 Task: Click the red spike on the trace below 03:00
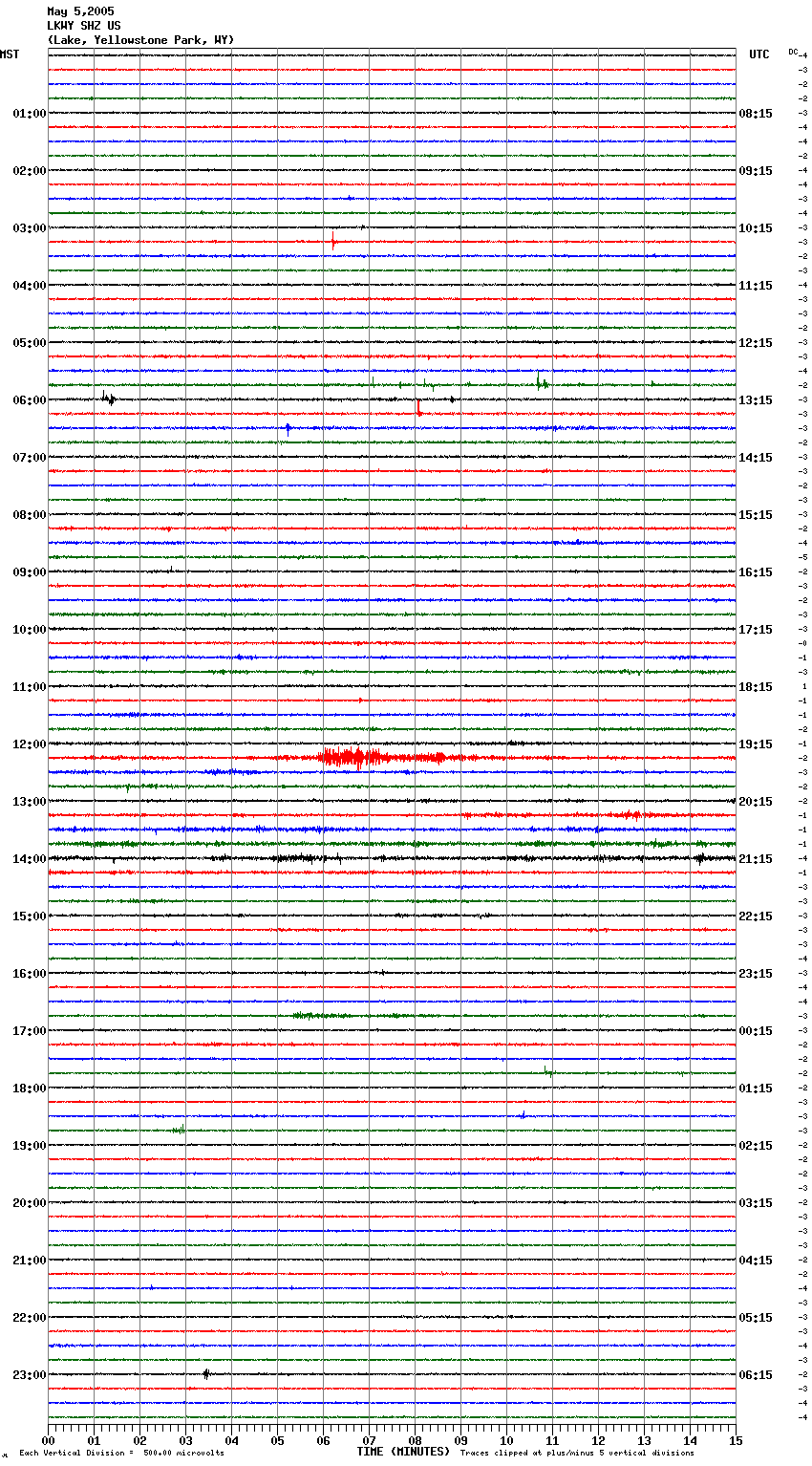pos(333,241)
